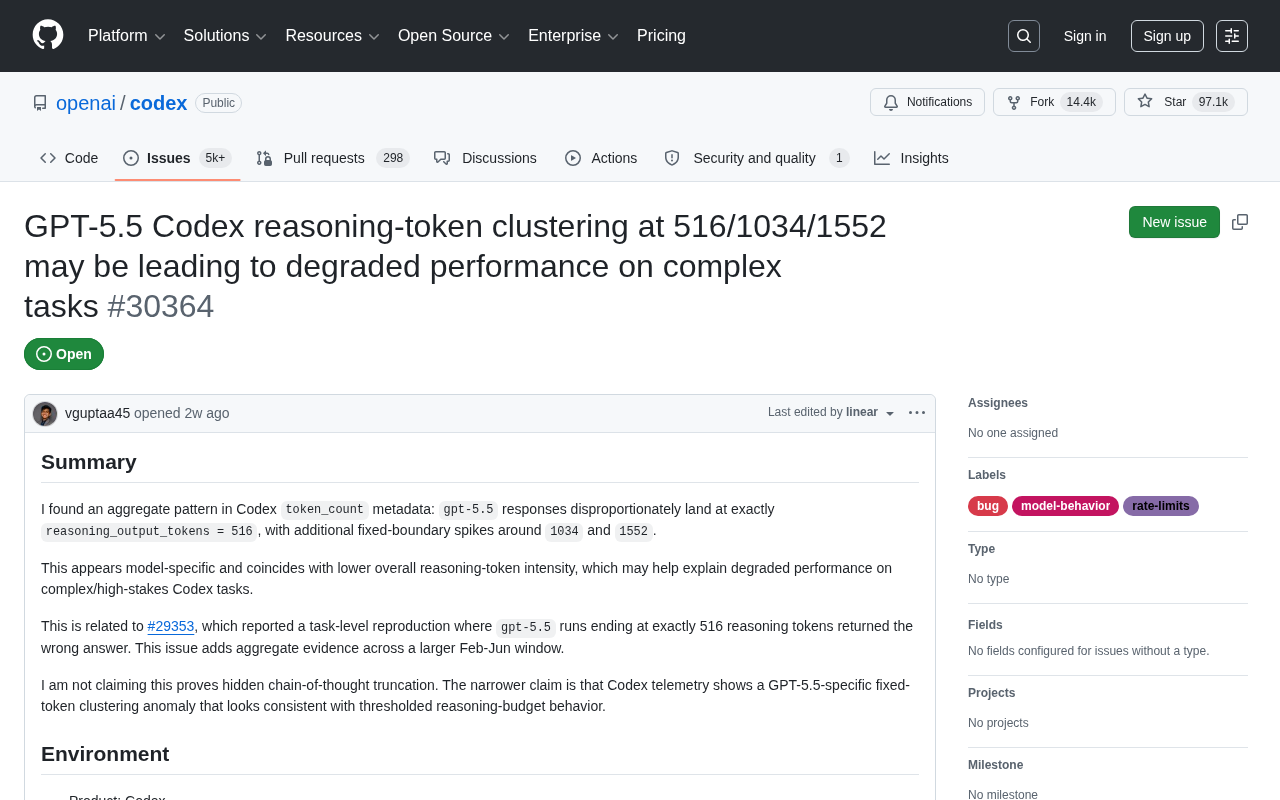Open the Security and quality tab

756,158
